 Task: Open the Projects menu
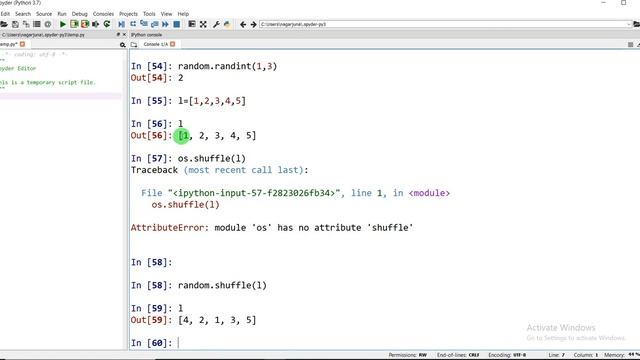coord(128,14)
